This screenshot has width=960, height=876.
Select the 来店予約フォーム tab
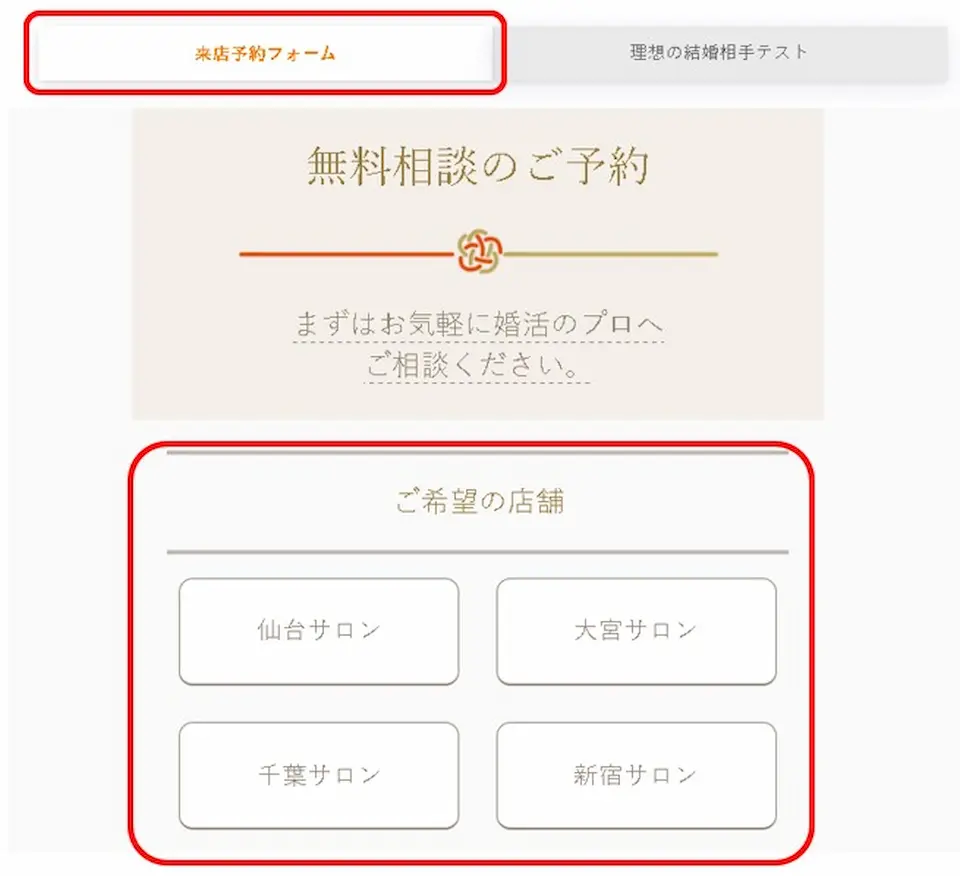265,53
